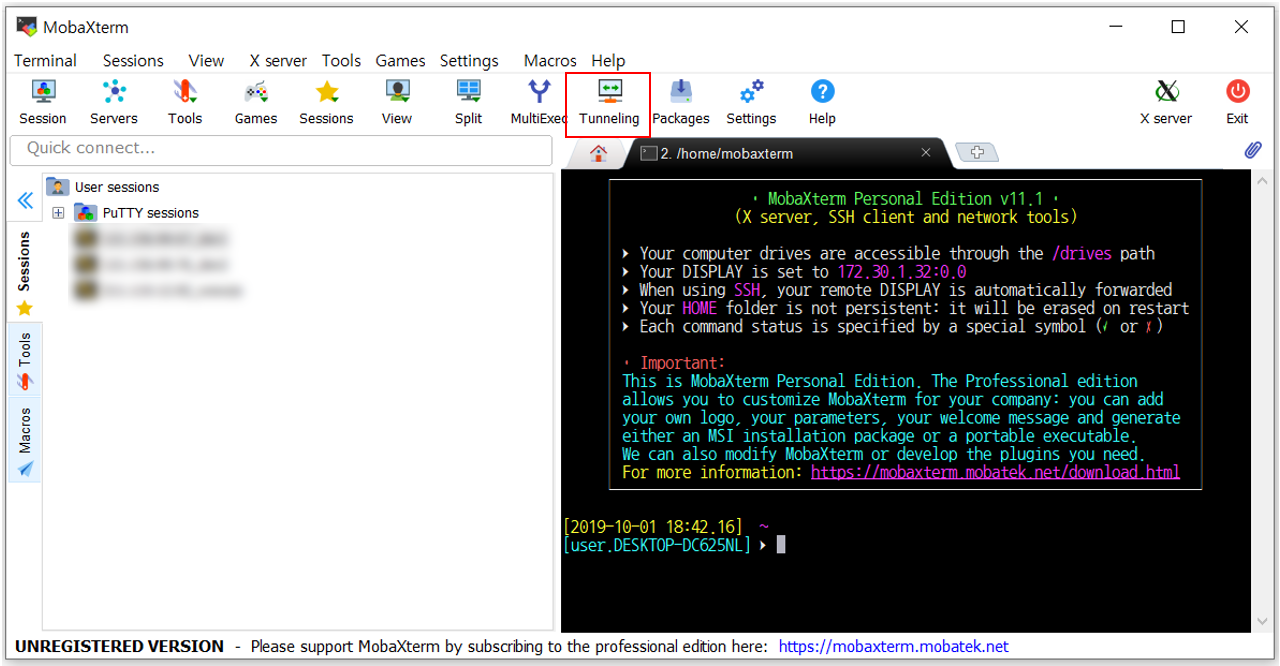Go to the Home tab house icon
The height and width of the screenshot is (666, 1280).
(x=598, y=153)
